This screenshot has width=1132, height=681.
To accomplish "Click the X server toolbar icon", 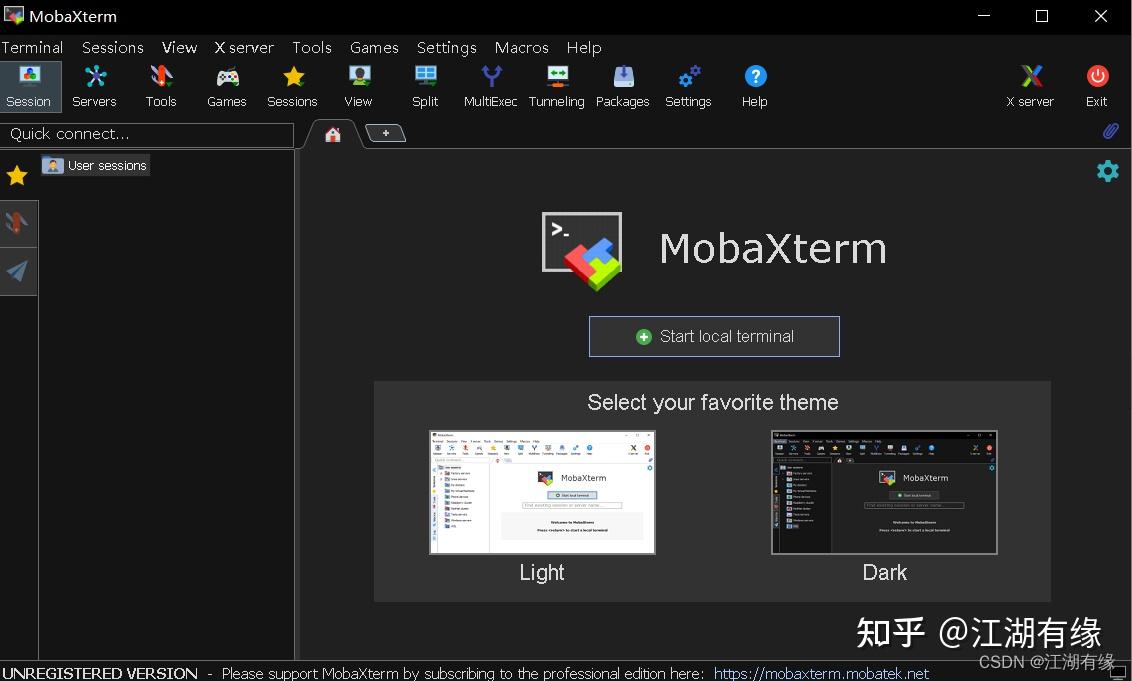I will [1030, 86].
